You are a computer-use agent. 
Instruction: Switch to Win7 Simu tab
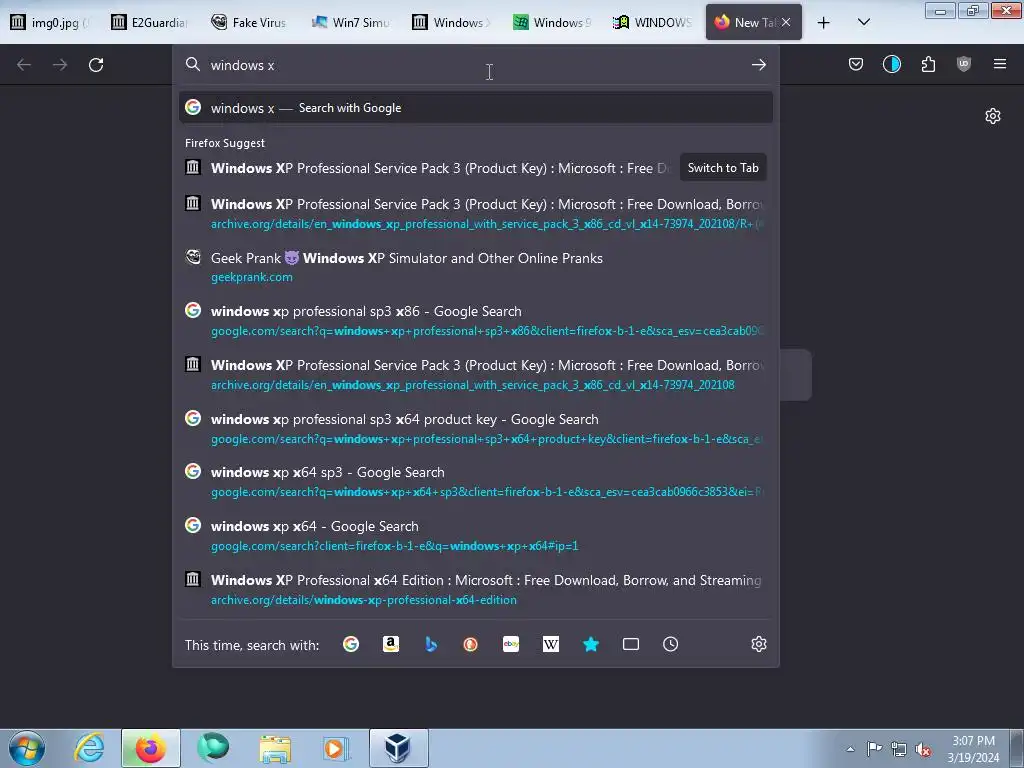(x=351, y=22)
